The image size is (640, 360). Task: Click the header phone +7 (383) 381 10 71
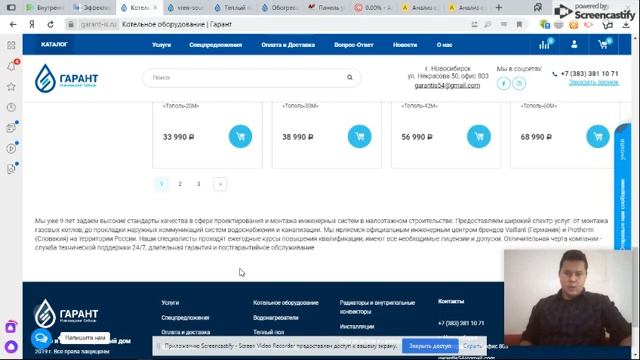tap(589, 73)
